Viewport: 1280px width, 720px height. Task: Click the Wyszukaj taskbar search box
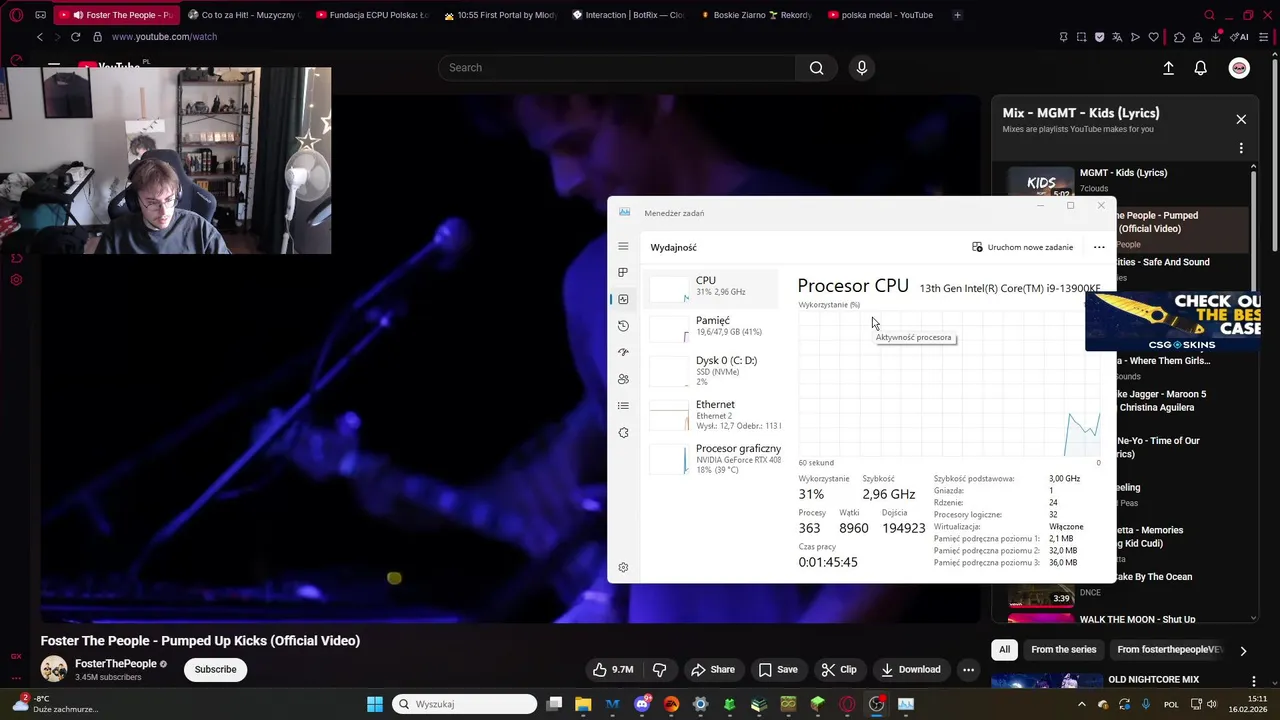click(x=466, y=704)
